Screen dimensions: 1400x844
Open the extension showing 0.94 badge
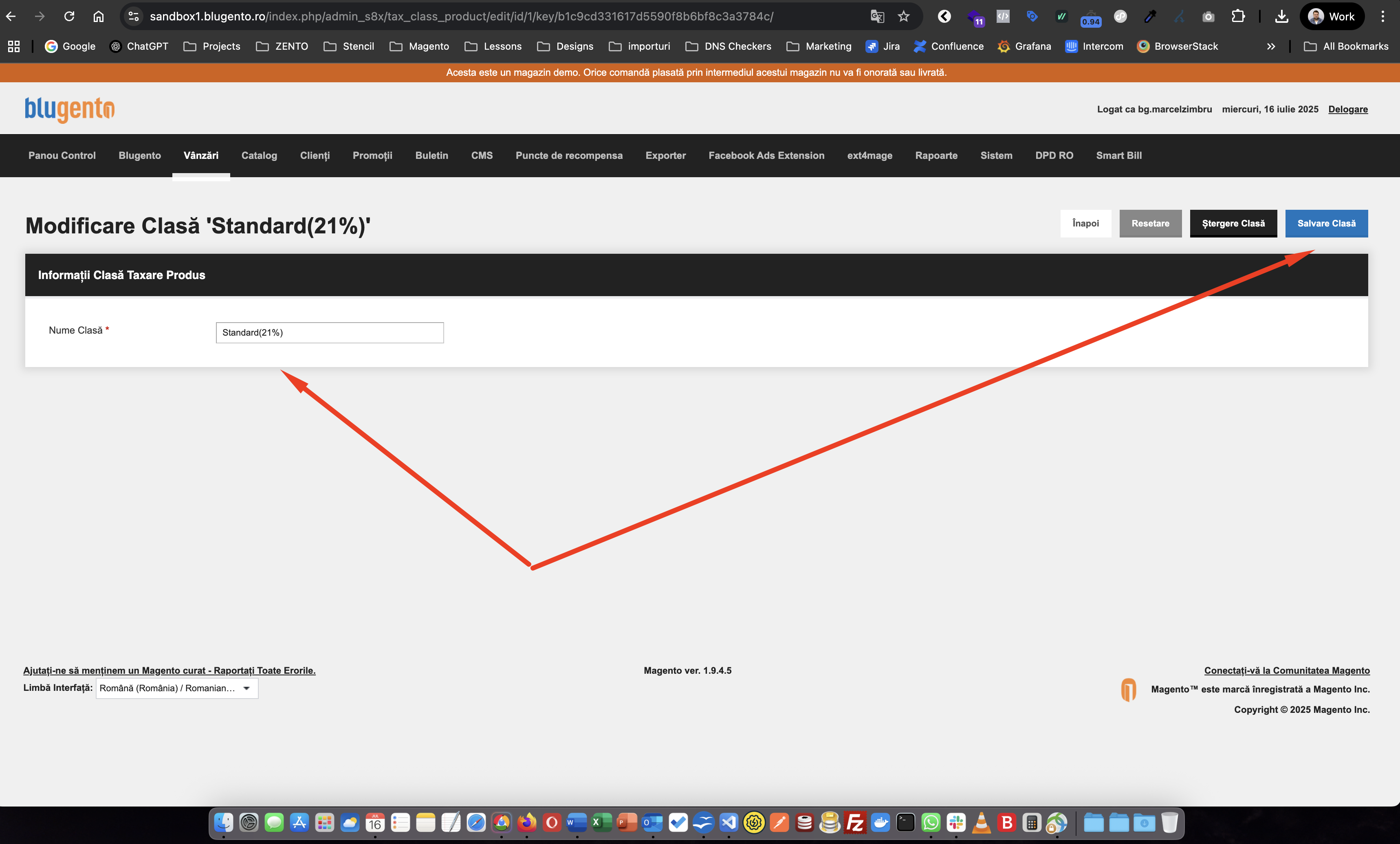click(1091, 18)
